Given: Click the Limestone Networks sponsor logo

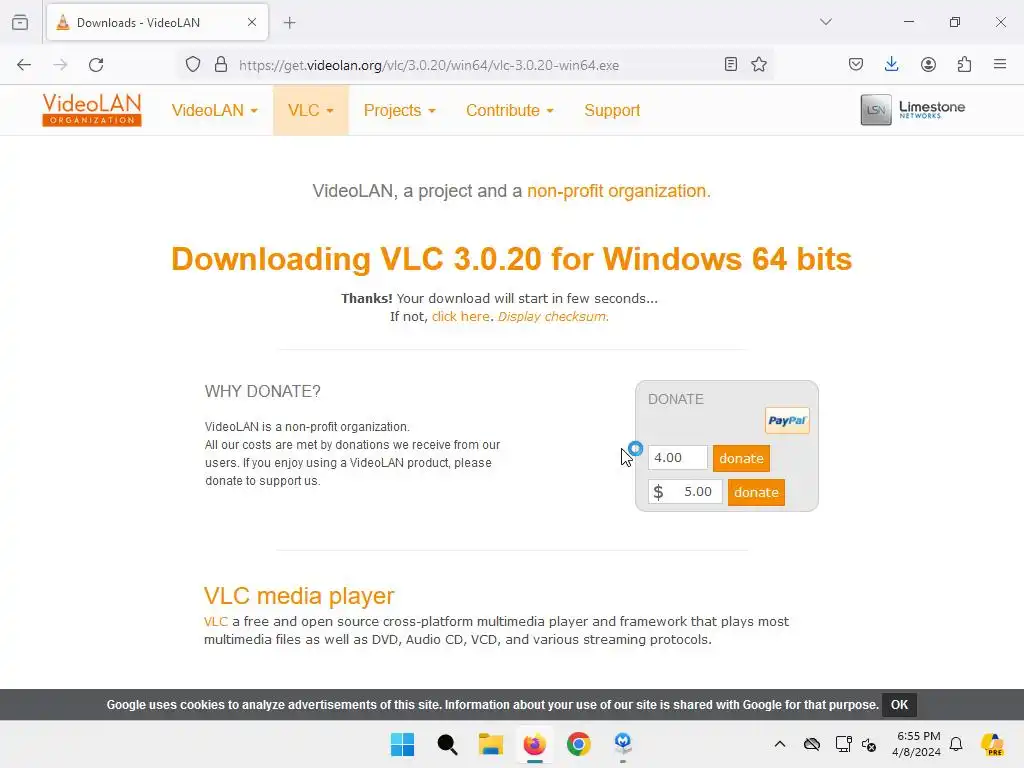Looking at the screenshot, I should 913,110.
